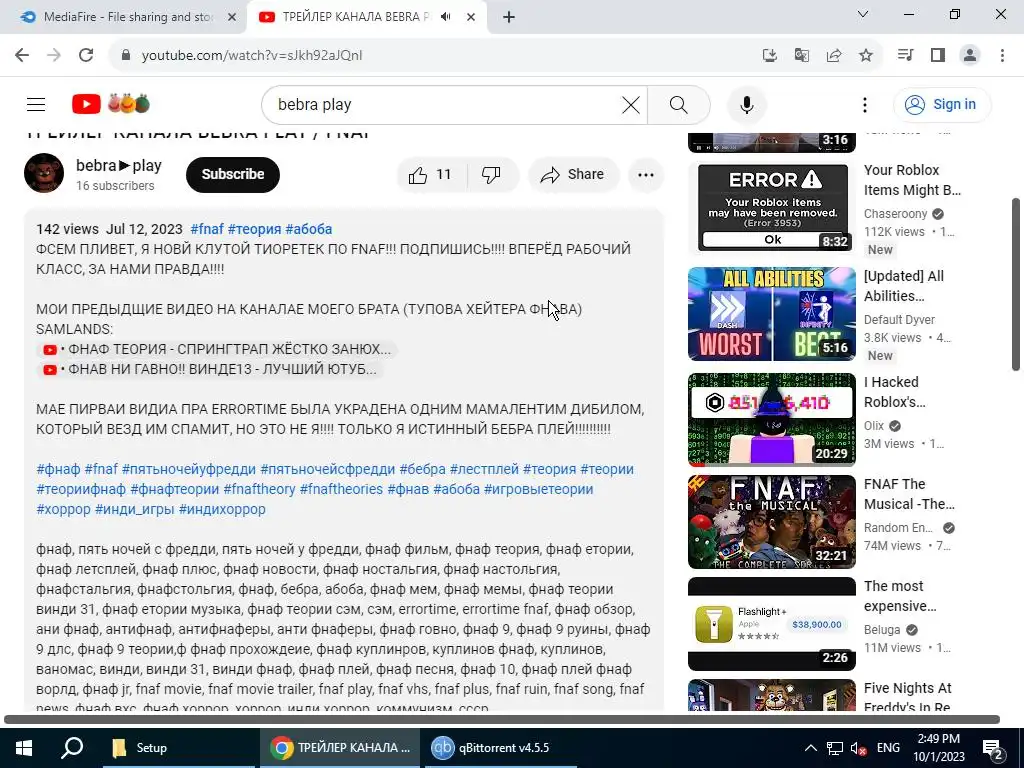Subscribe to bebra play channel
This screenshot has width=1024, height=768.
(232, 174)
